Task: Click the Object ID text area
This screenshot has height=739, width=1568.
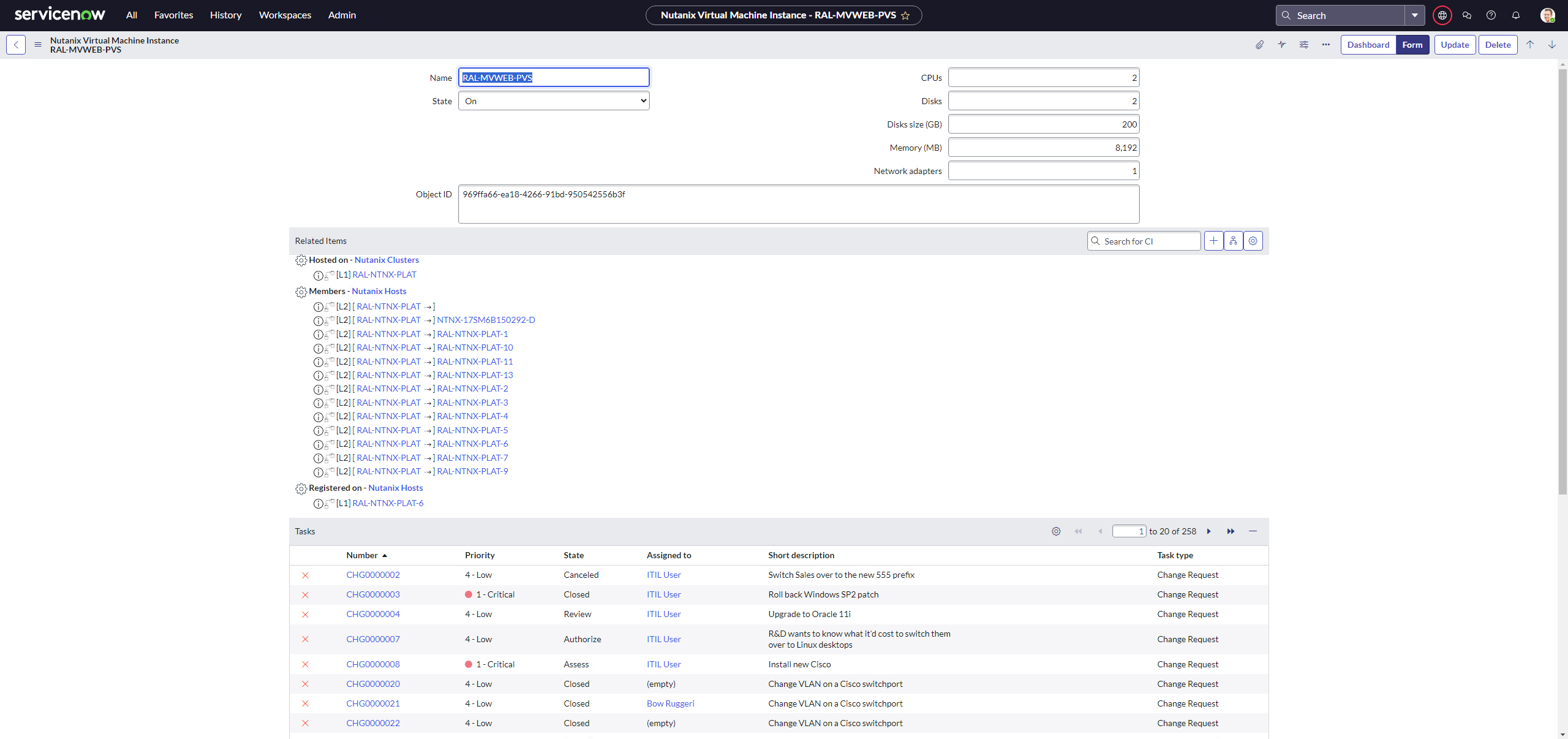Action: (799, 204)
